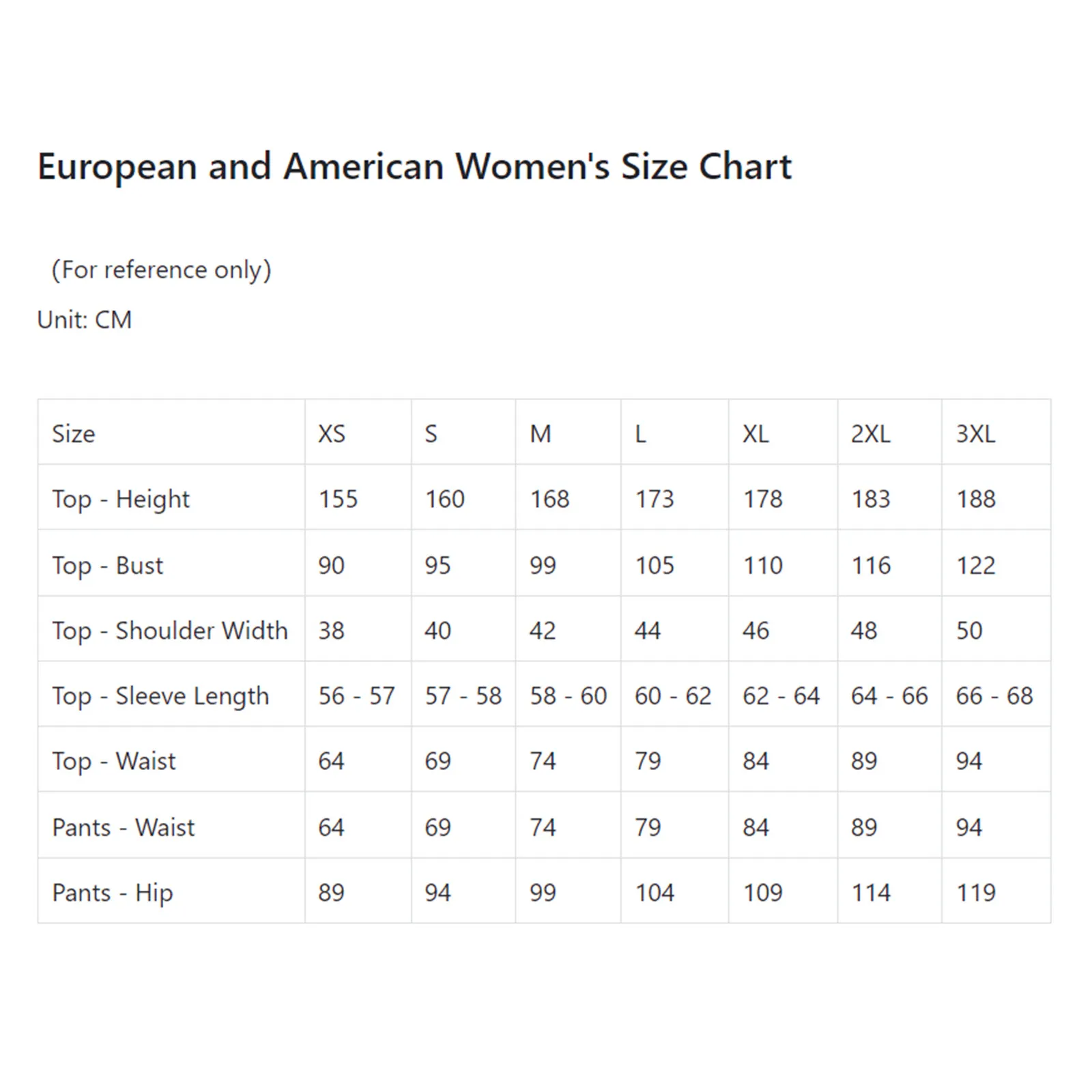Select the "Size" header cell
This screenshot has width=1092, height=1092.
(x=74, y=434)
